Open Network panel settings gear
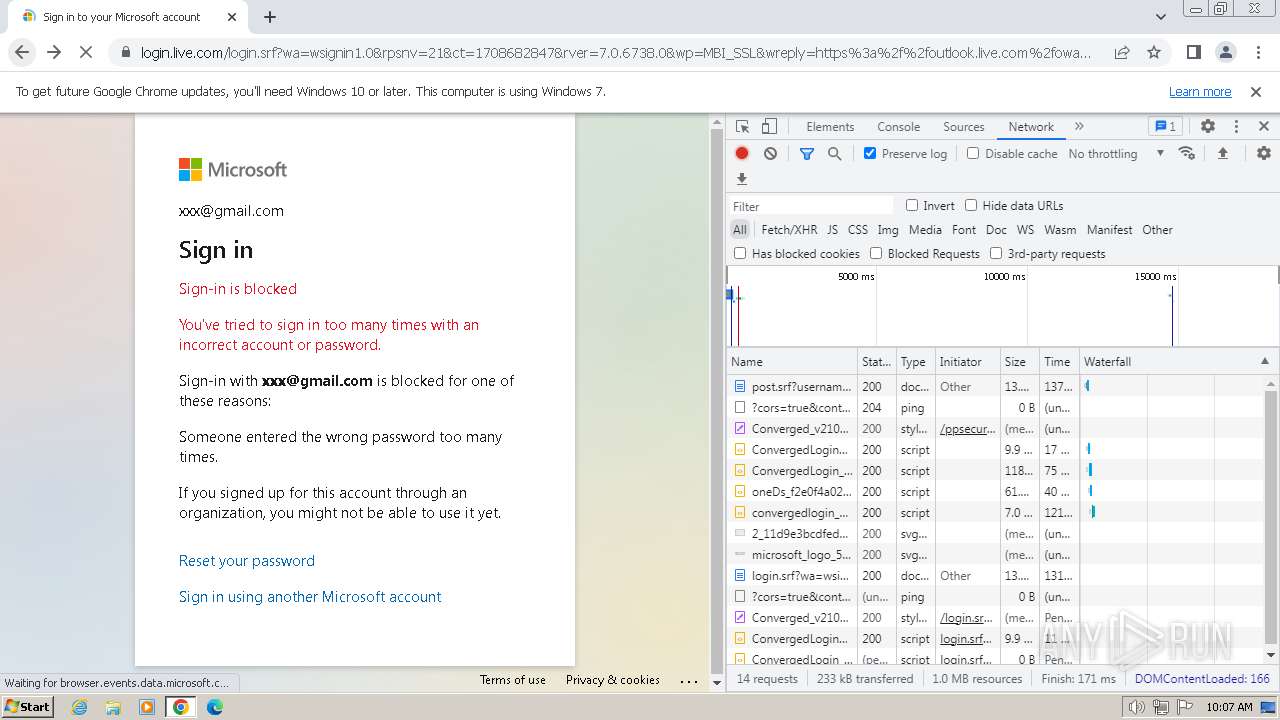 (x=1264, y=154)
